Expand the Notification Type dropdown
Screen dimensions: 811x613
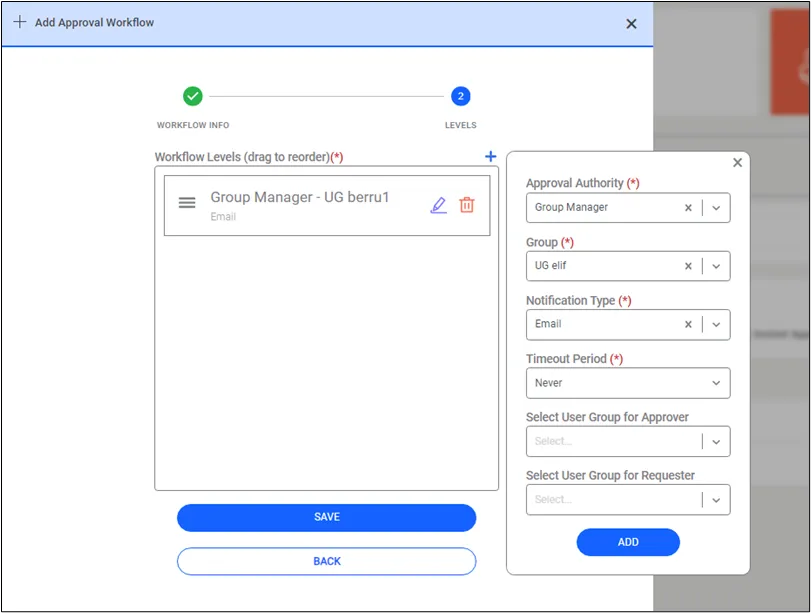coord(716,324)
